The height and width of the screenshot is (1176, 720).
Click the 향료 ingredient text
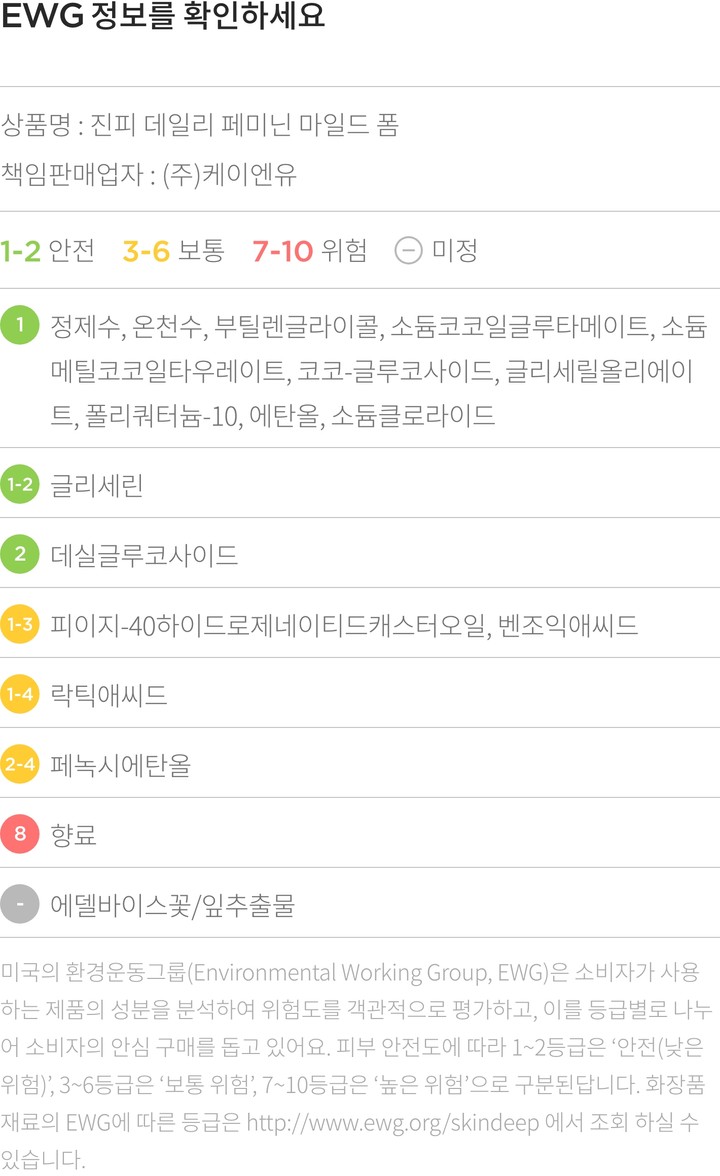pyautogui.click(x=74, y=835)
